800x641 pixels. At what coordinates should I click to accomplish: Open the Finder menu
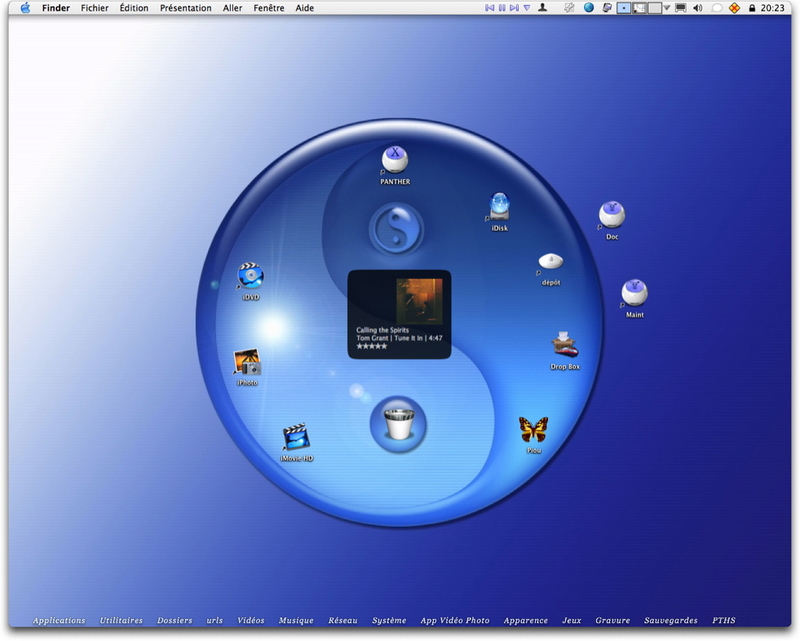coord(56,8)
